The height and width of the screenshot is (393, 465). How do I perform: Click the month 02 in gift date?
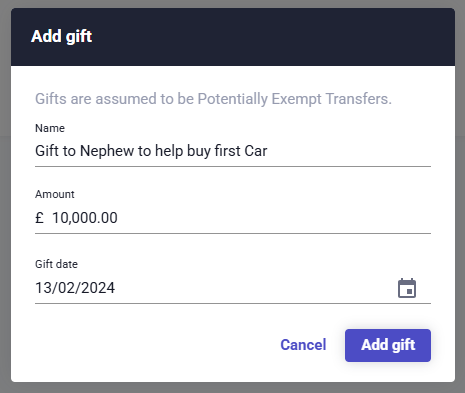coord(66,288)
